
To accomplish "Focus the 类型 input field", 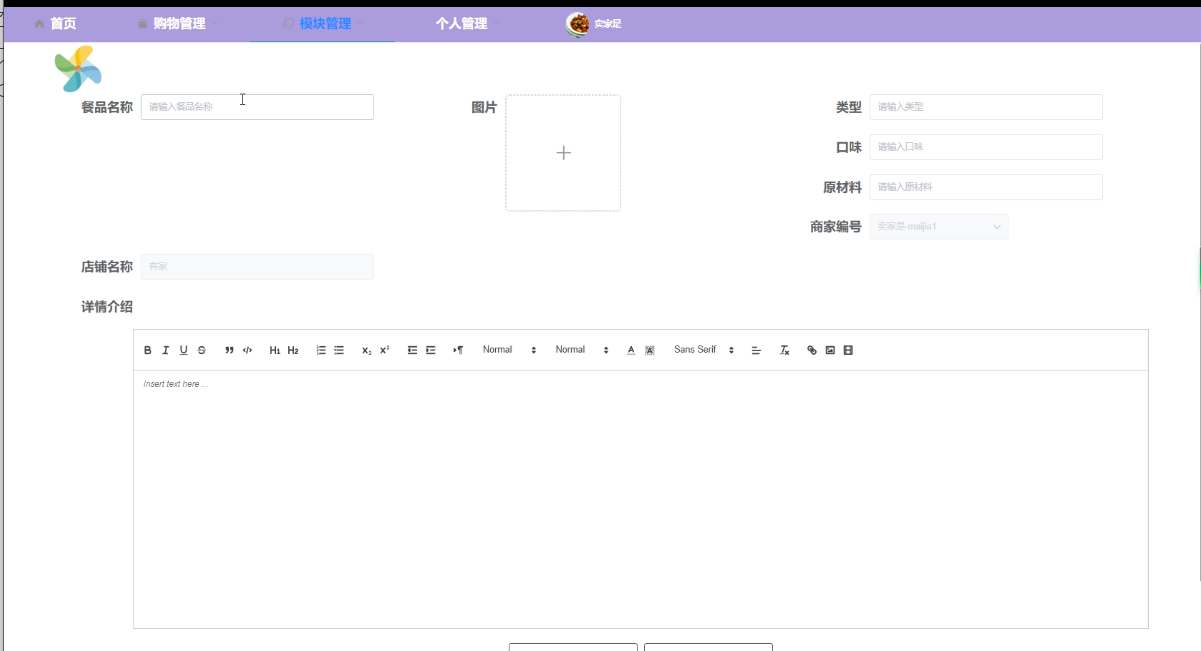I will (x=986, y=107).
